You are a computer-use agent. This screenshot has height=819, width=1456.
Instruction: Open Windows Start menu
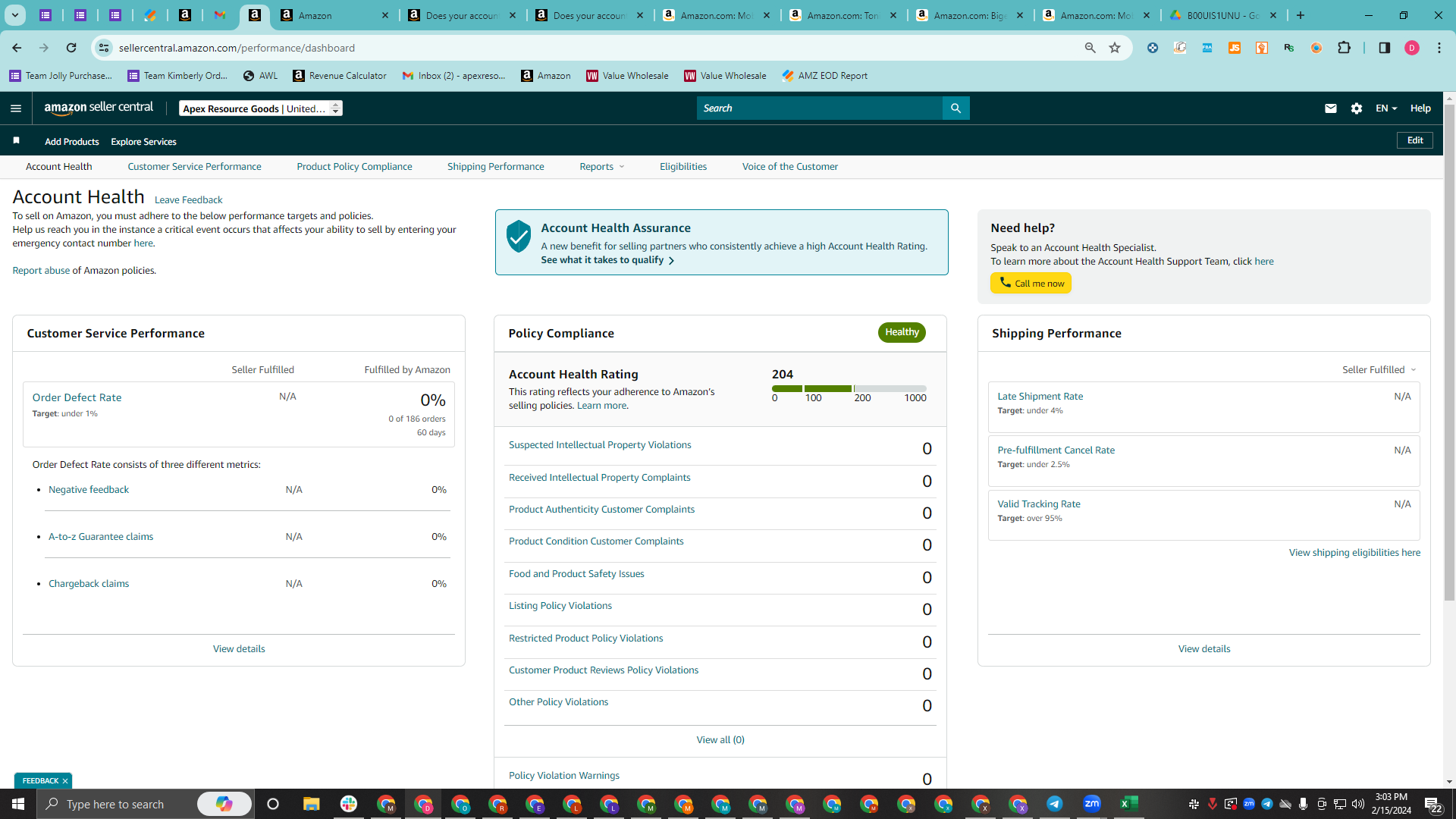(x=18, y=804)
